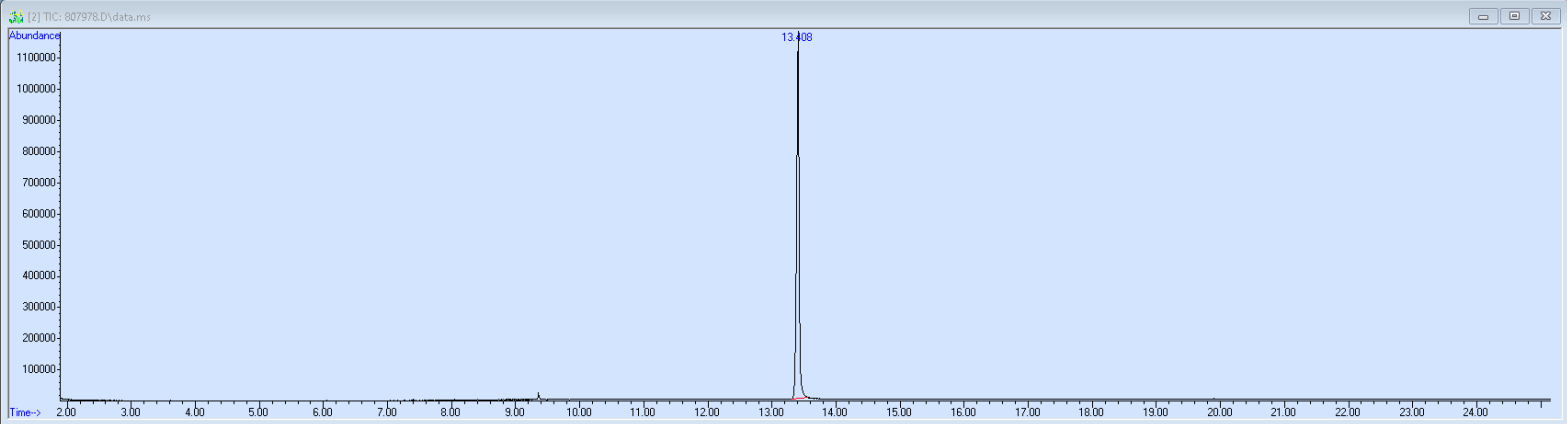Screen dimensions: 1567x424
Task: Click the 700000 abundance tick label
Action: (39, 182)
